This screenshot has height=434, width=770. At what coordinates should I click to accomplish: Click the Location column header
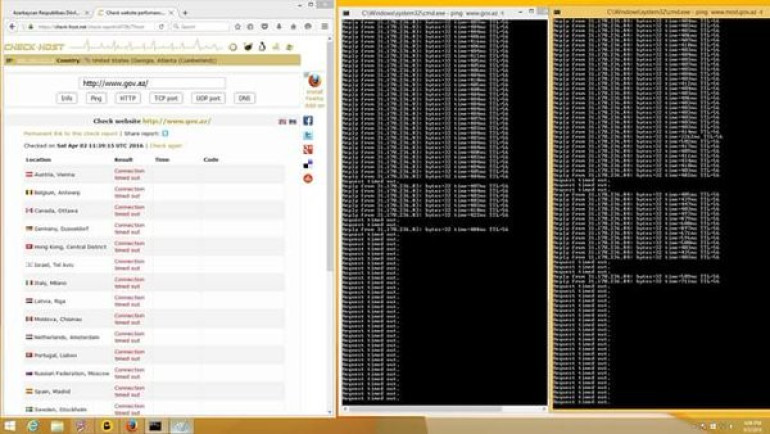(38, 160)
